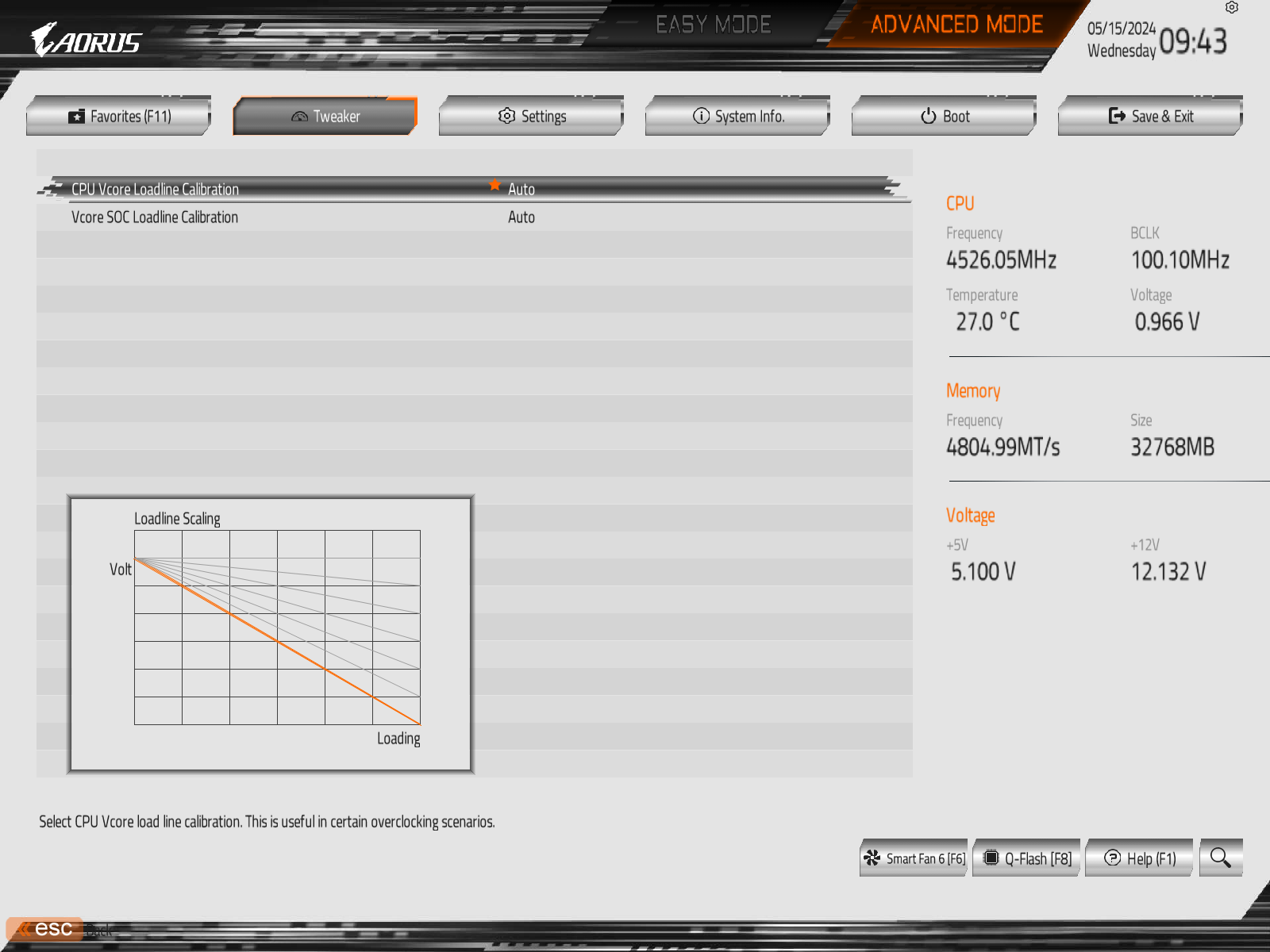Open Help (F1)

pyautogui.click(x=1139, y=858)
